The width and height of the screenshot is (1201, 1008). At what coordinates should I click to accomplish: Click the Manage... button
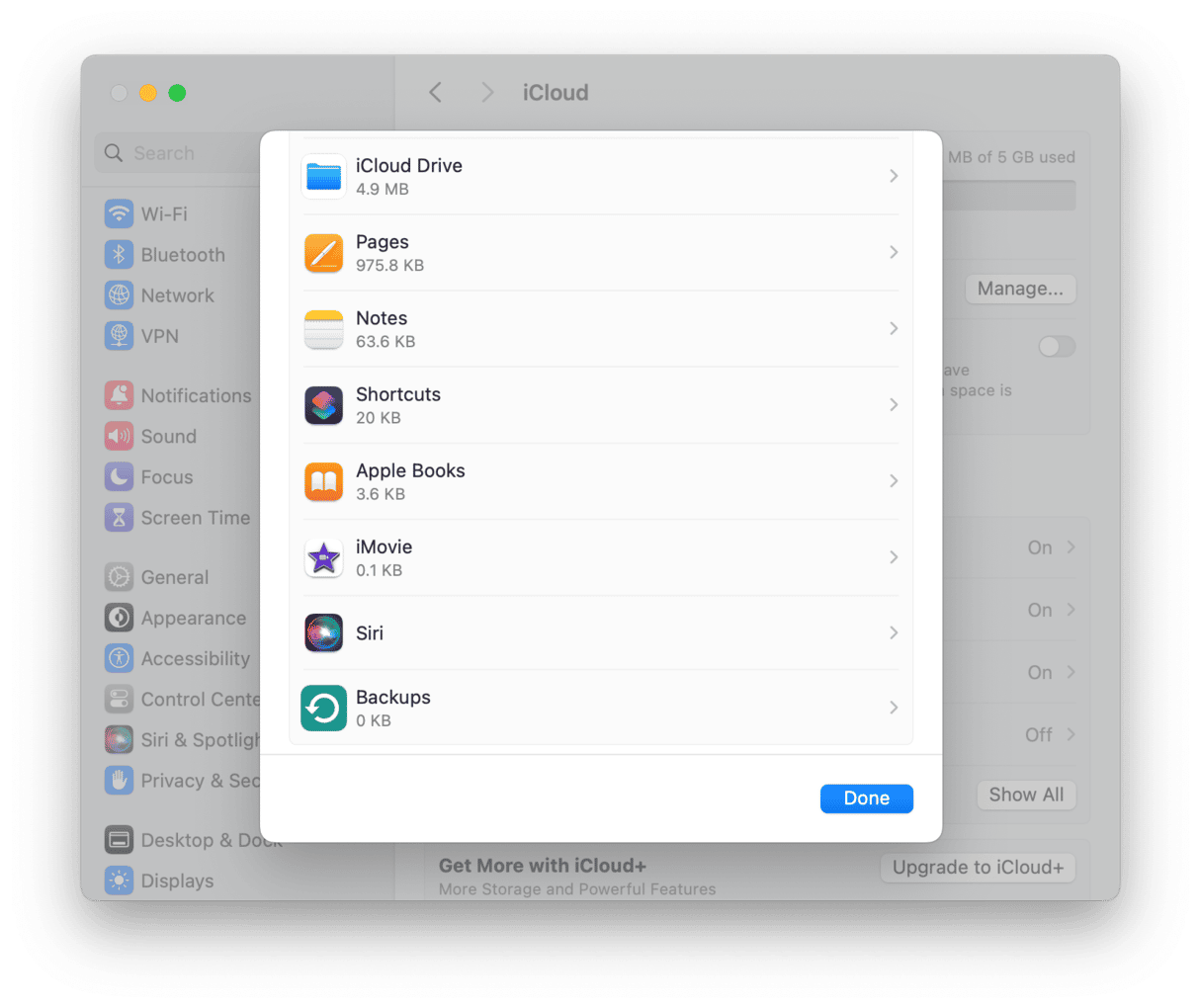tap(1020, 289)
